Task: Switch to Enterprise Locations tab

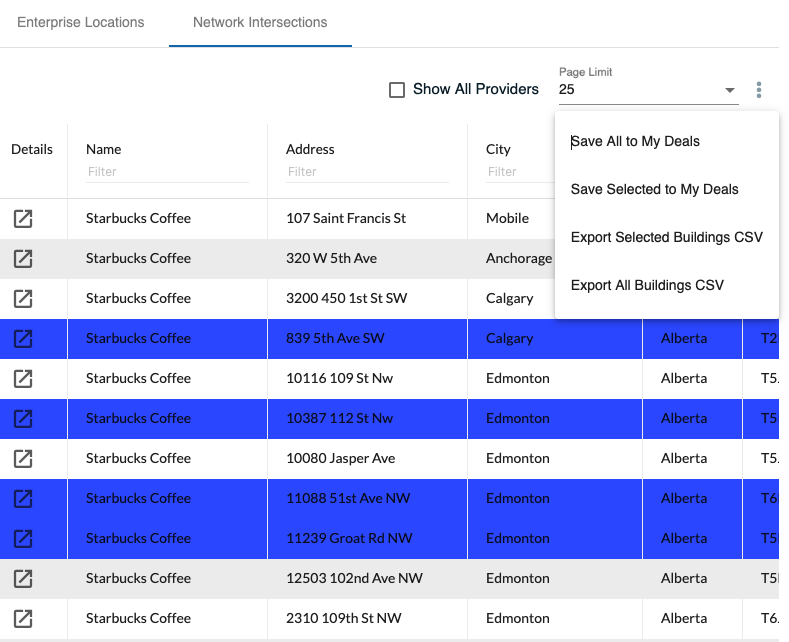Action: coord(81,22)
